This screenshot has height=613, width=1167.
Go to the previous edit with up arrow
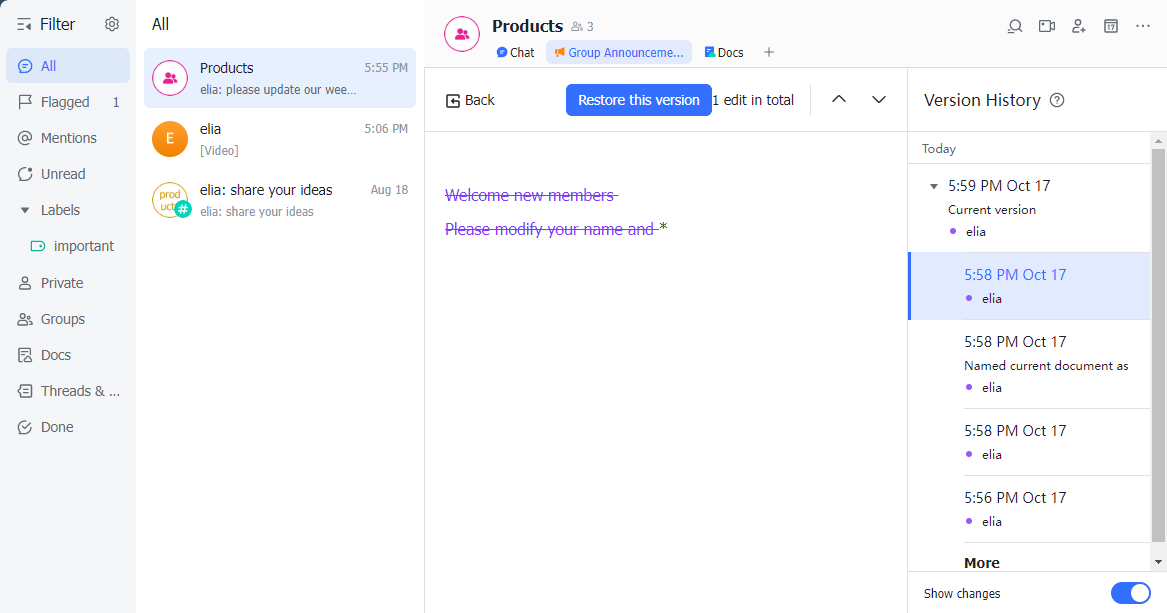[839, 99]
